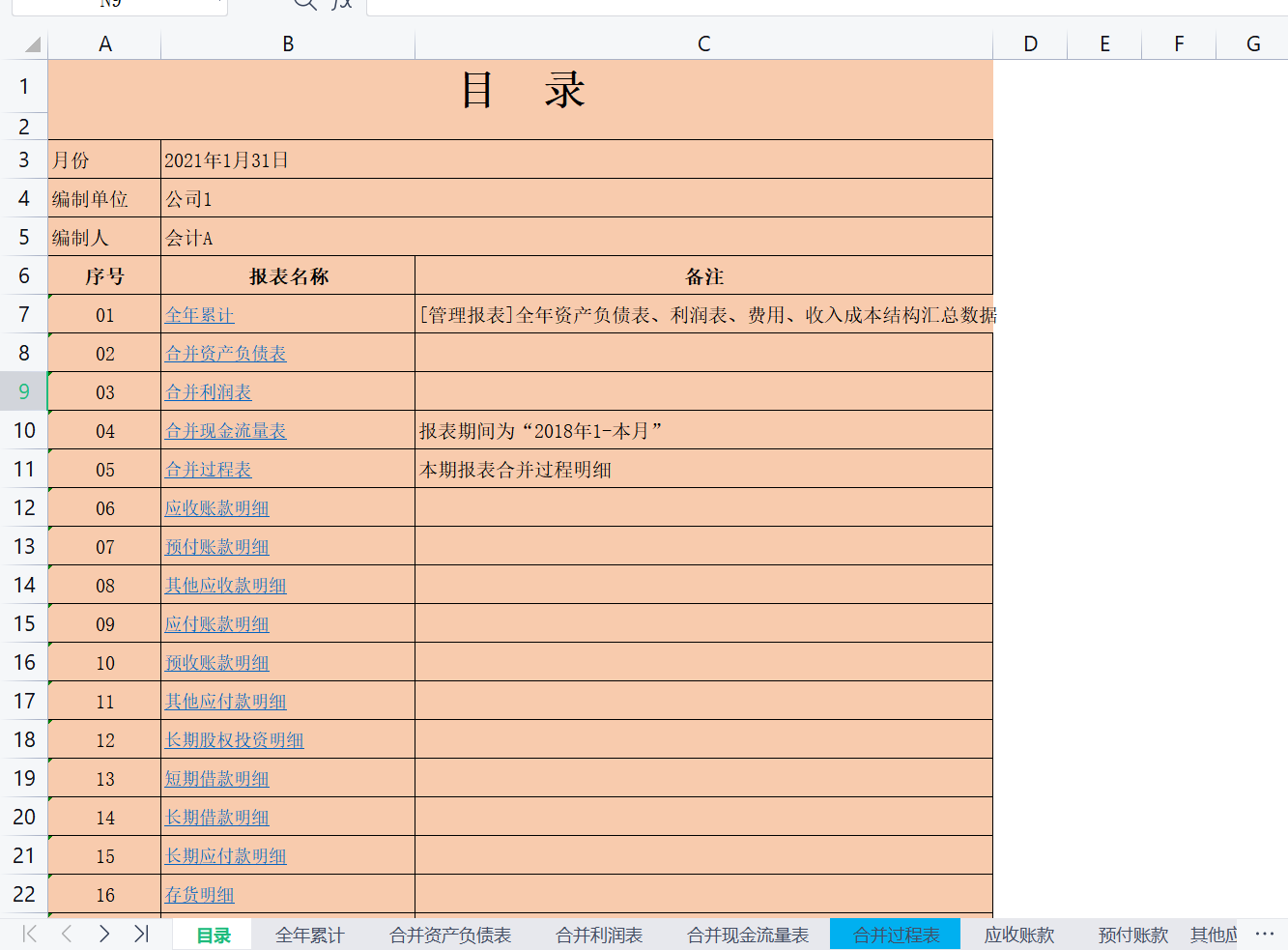Click the 存货明细 hyperlink
The image size is (1288, 950).
(x=199, y=894)
